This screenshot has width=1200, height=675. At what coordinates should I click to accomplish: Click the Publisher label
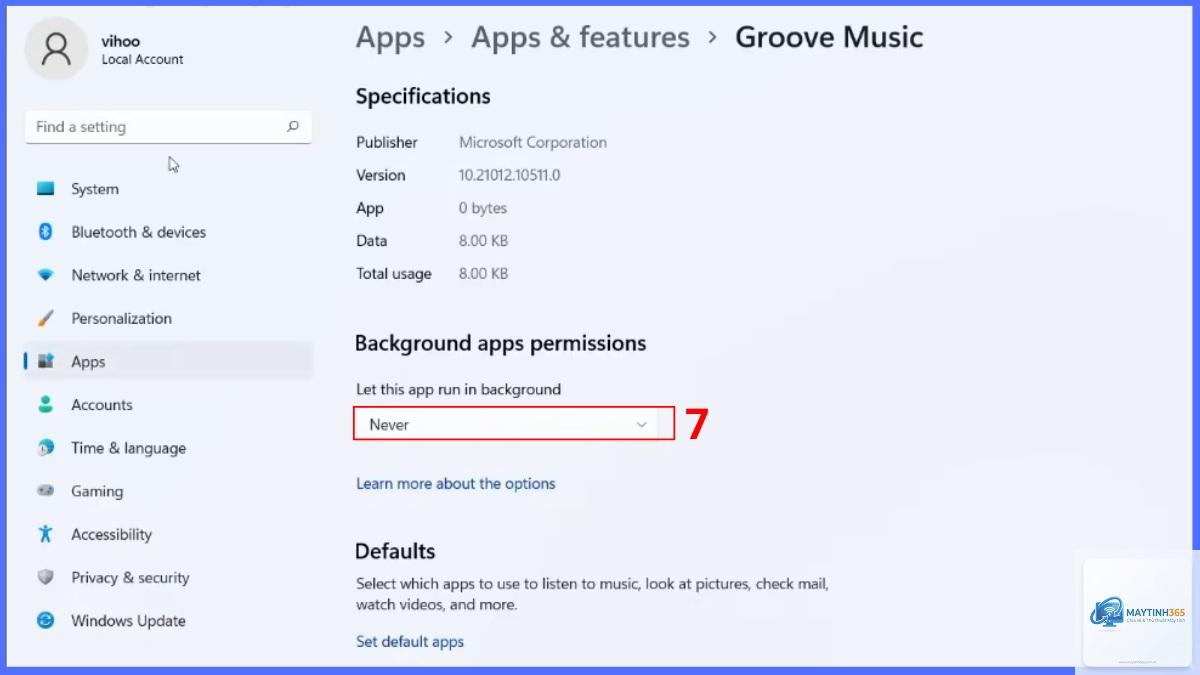click(x=387, y=142)
